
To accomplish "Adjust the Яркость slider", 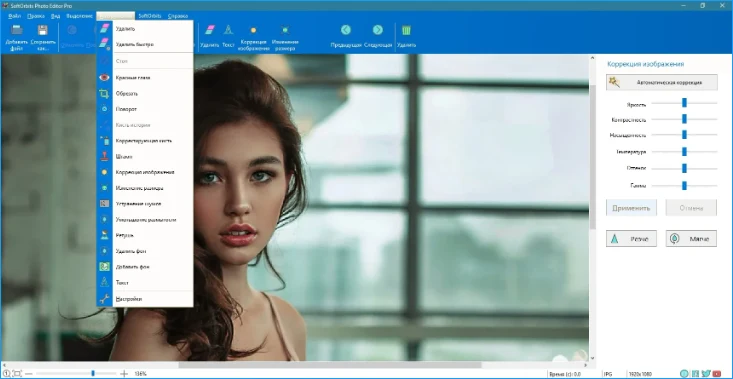I will tap(684, 103).
